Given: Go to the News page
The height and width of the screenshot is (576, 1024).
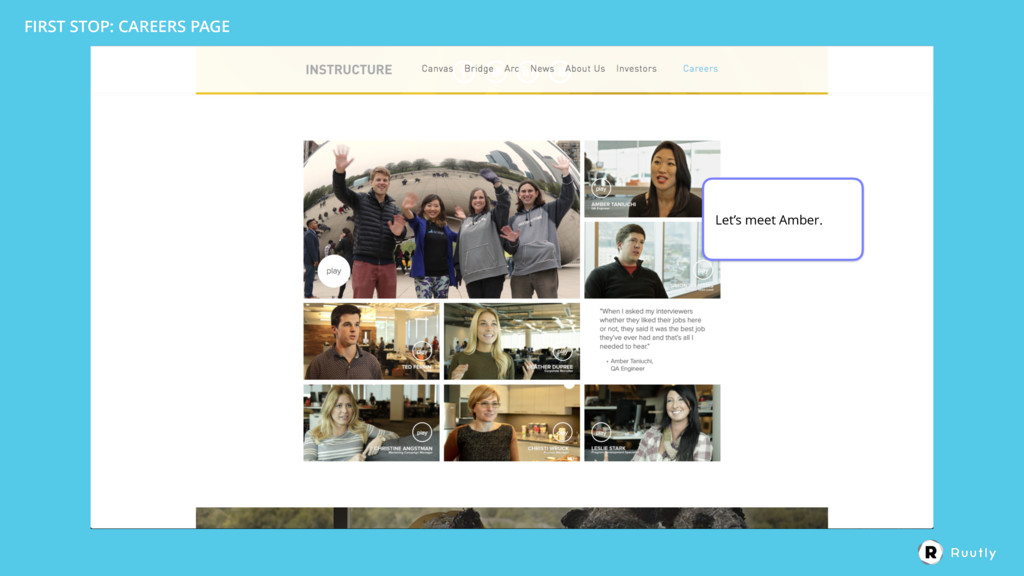Looking at the screenshot, I should click(x=542, y=69).
